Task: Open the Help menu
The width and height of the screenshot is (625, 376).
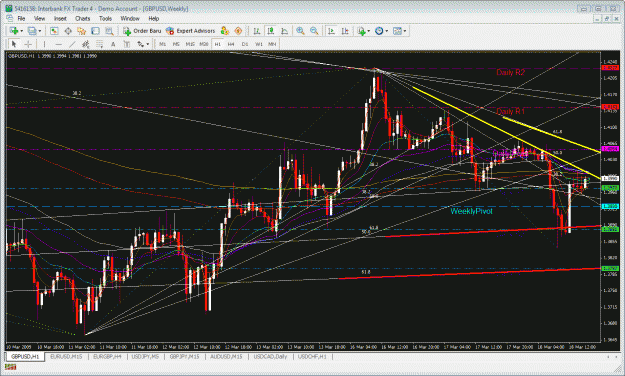Action: [x=153, y=18]
